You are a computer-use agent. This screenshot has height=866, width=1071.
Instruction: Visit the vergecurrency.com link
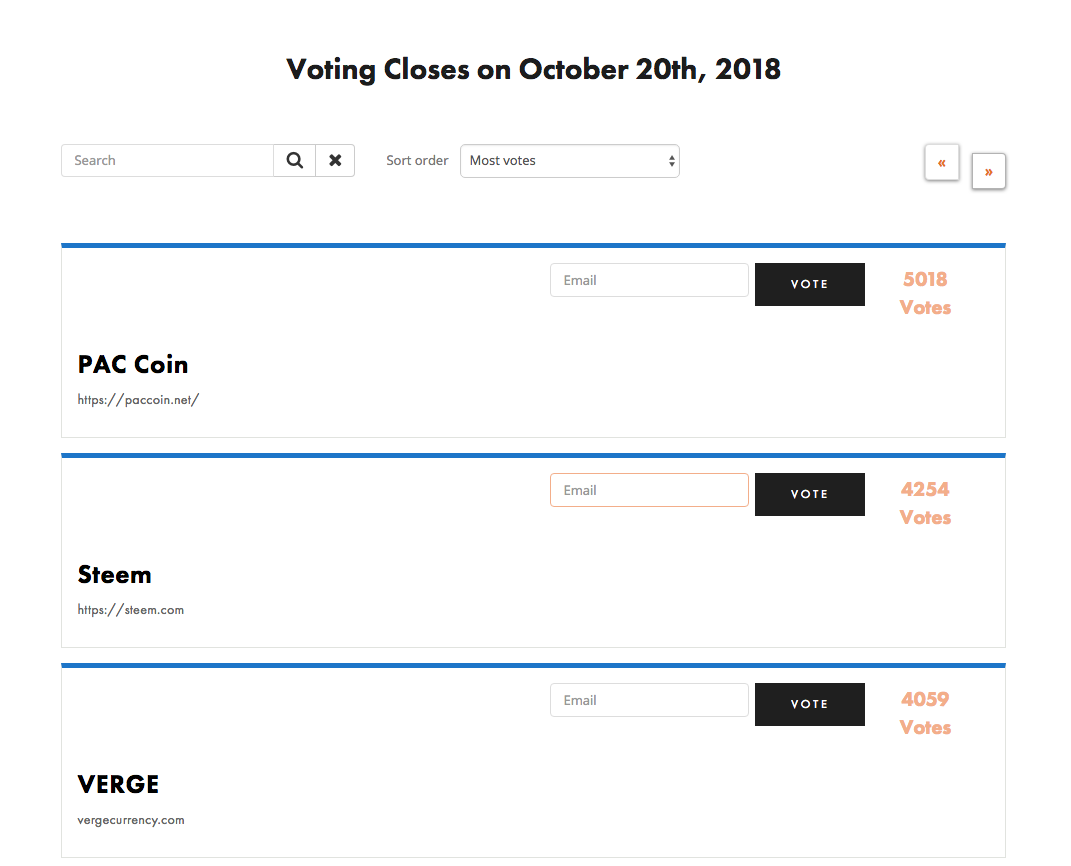[x=131, y=820]
